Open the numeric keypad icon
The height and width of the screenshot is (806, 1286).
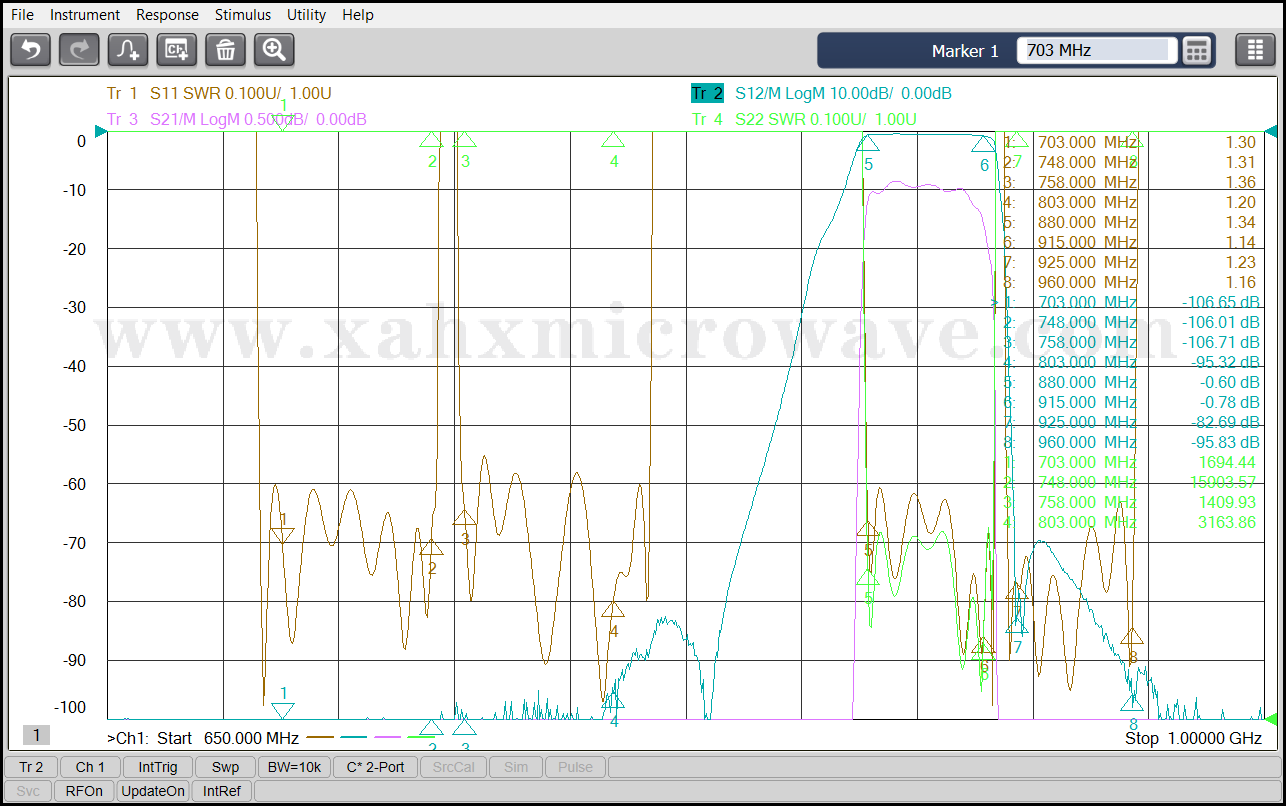[x=1197, y=50]
